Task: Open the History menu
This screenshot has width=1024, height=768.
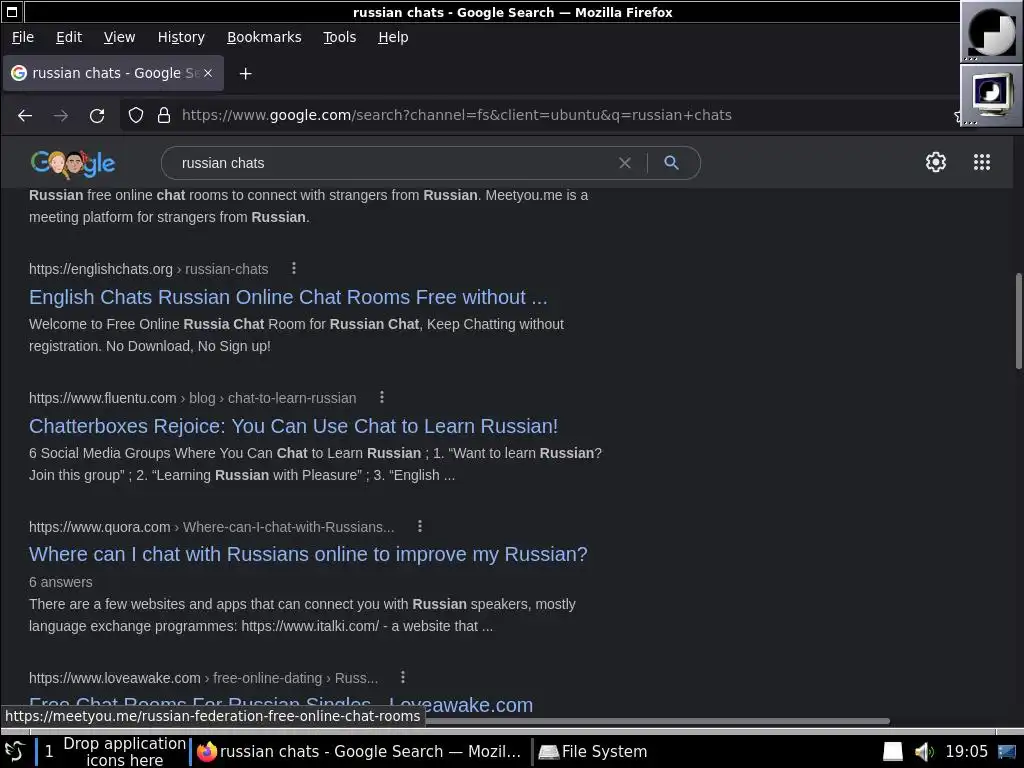Action: tap(181, 37)
